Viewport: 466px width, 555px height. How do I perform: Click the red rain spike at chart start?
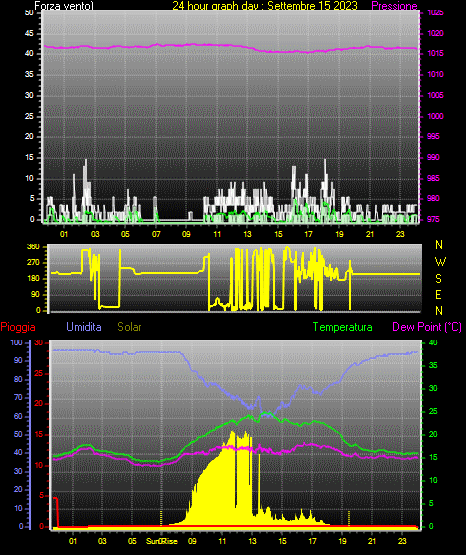(x=56, y=511)
